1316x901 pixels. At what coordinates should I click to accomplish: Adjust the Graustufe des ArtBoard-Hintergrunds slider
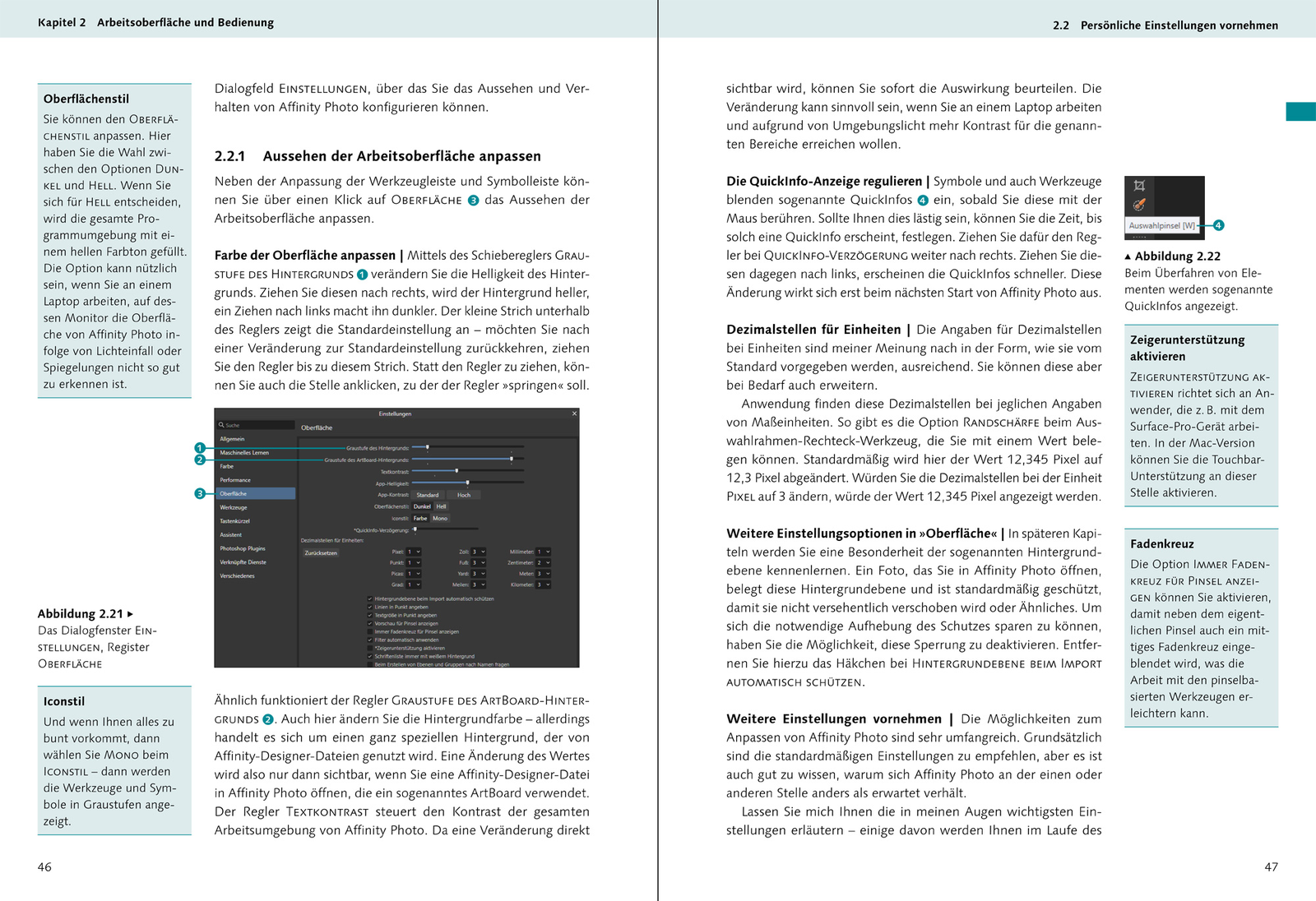pos(468,459)
